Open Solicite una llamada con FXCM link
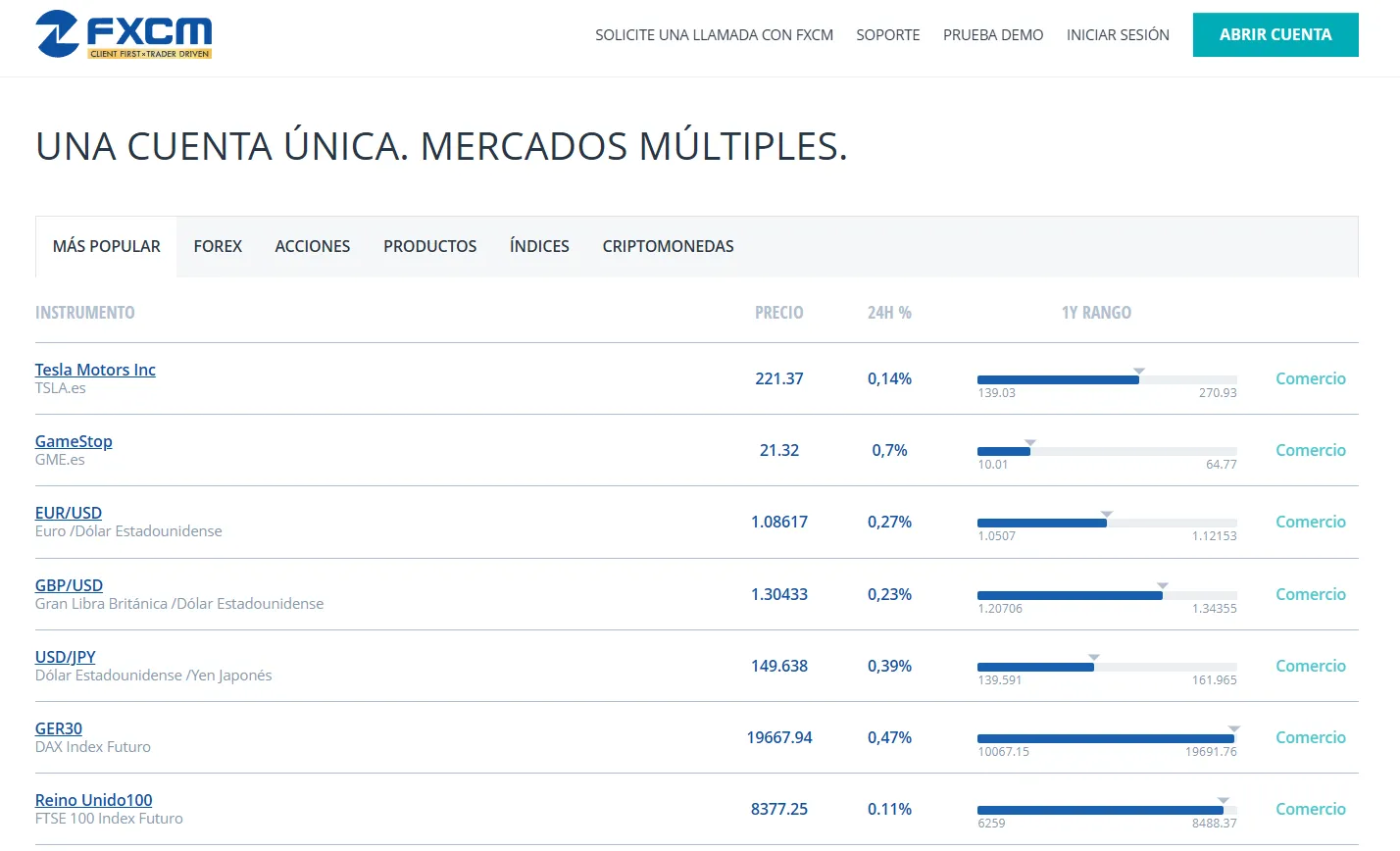This screenshot has width=1400, height=851. point(714,35)
